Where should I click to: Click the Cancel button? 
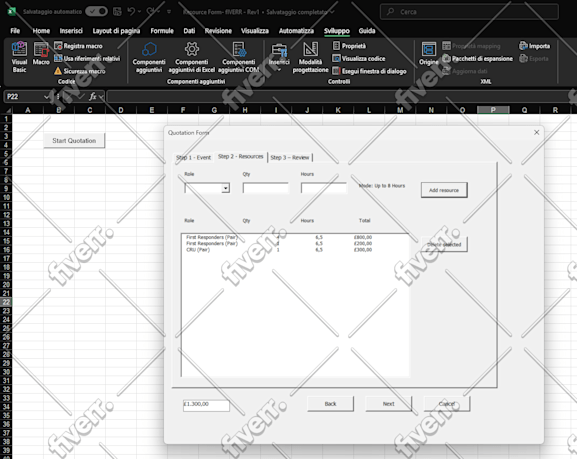(x=447, y=404)
